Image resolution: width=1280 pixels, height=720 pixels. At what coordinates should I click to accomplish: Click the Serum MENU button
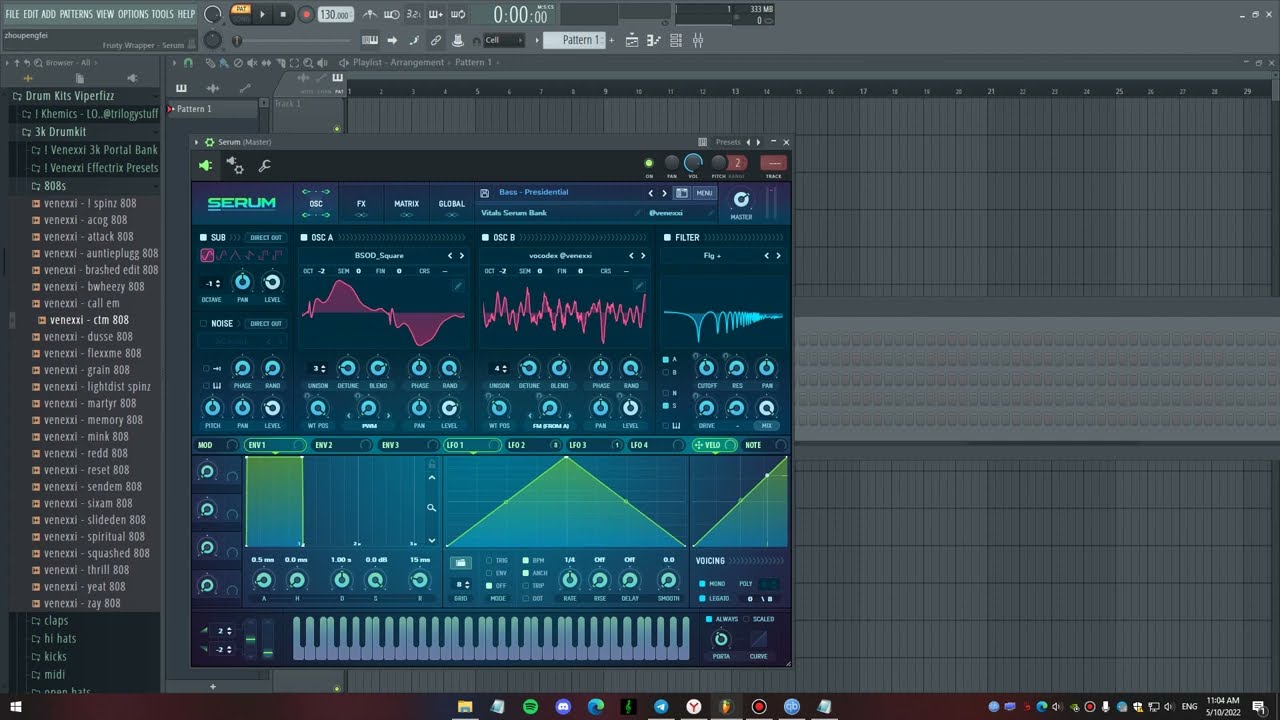pyautogui.click(x=704, y=193)
